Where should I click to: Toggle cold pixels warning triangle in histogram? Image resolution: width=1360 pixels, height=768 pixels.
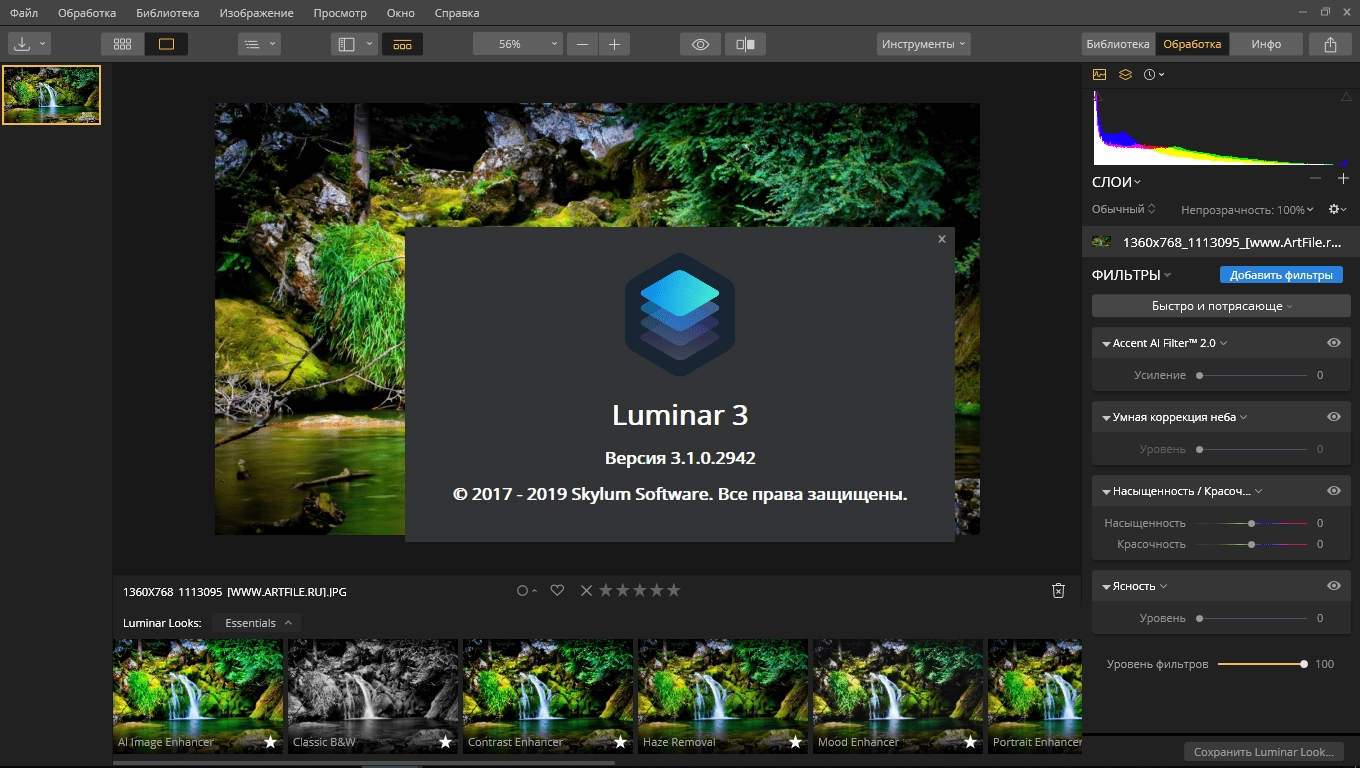[x=1097, y=96]
